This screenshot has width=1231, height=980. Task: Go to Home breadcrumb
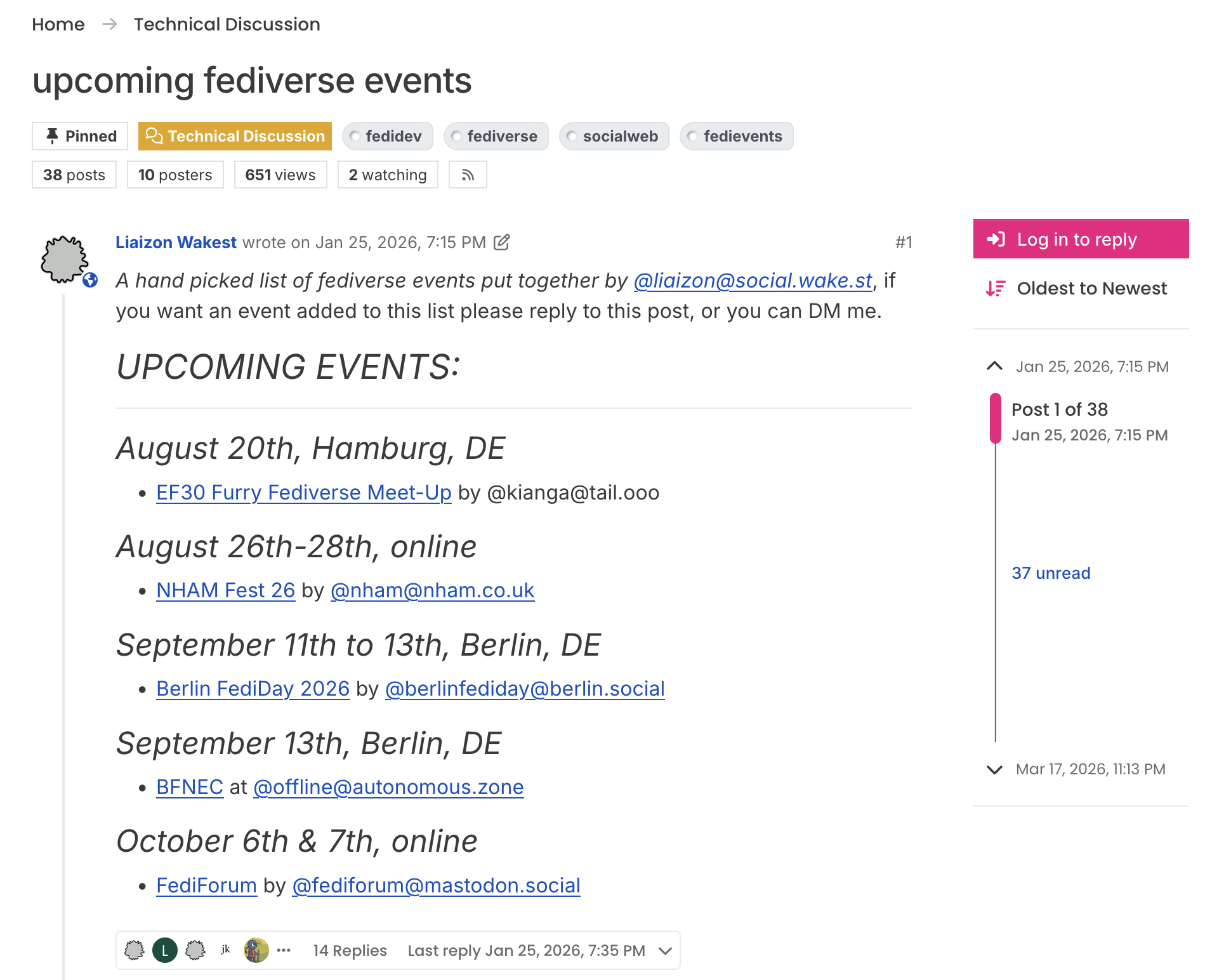click(x=58, y=24)
